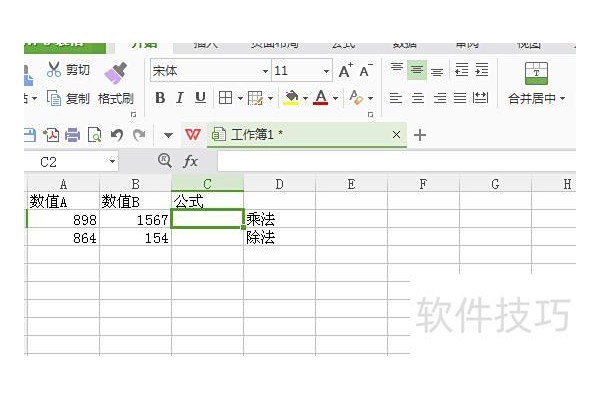Open the font name dropdown 宋体
The height and width of the screenshot is (400, 600).
265,71
